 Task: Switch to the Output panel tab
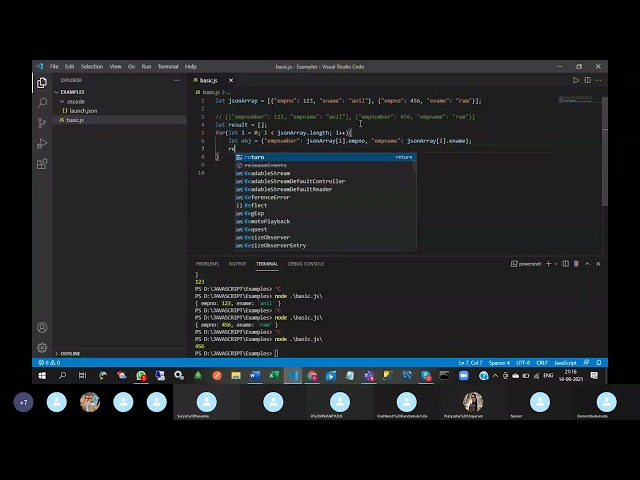[x=237, y=264]
